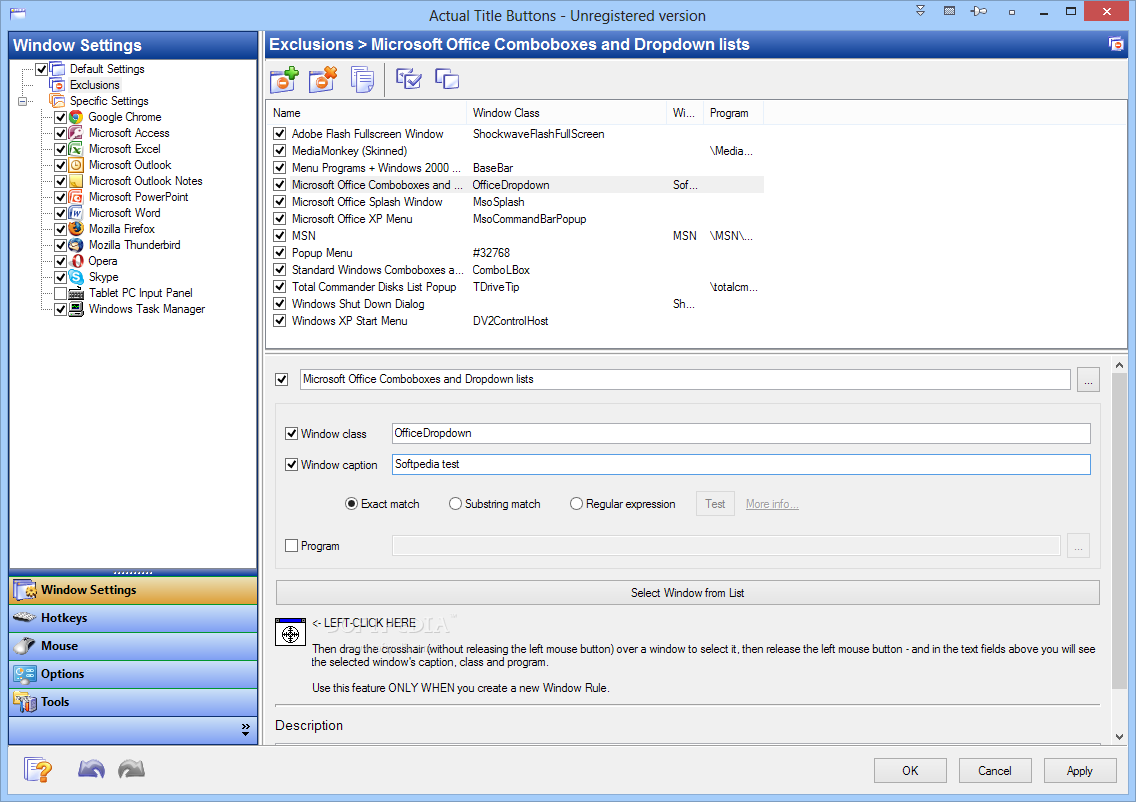The image size is (1136, 802).
Task: Open the Window Settings navigation tab
Action: click(x=133, y=590)
